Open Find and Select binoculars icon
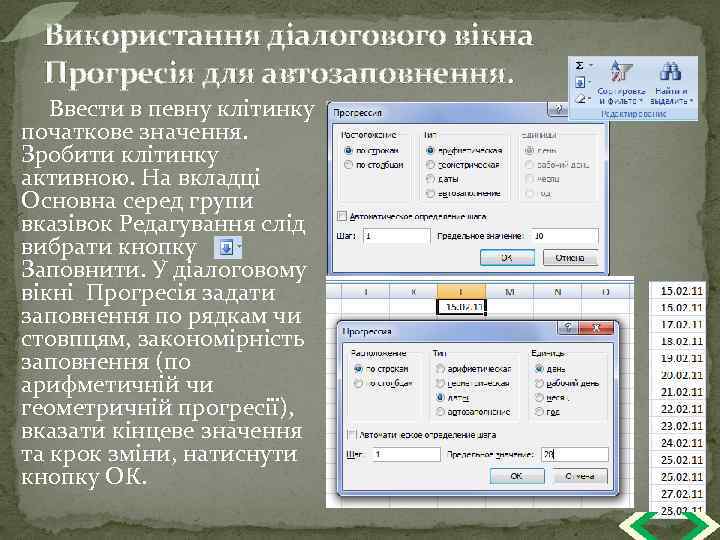This screenshot has height=540, width=720. click(670, 72)
